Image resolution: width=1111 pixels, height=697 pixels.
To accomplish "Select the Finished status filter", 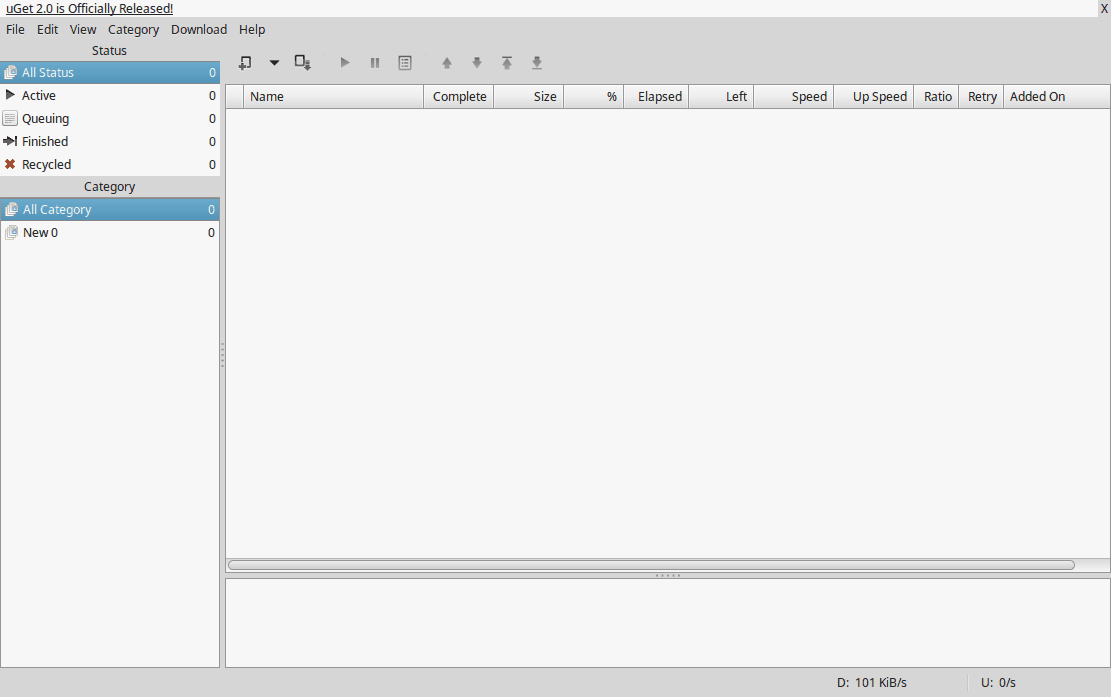I will [45, 142].
